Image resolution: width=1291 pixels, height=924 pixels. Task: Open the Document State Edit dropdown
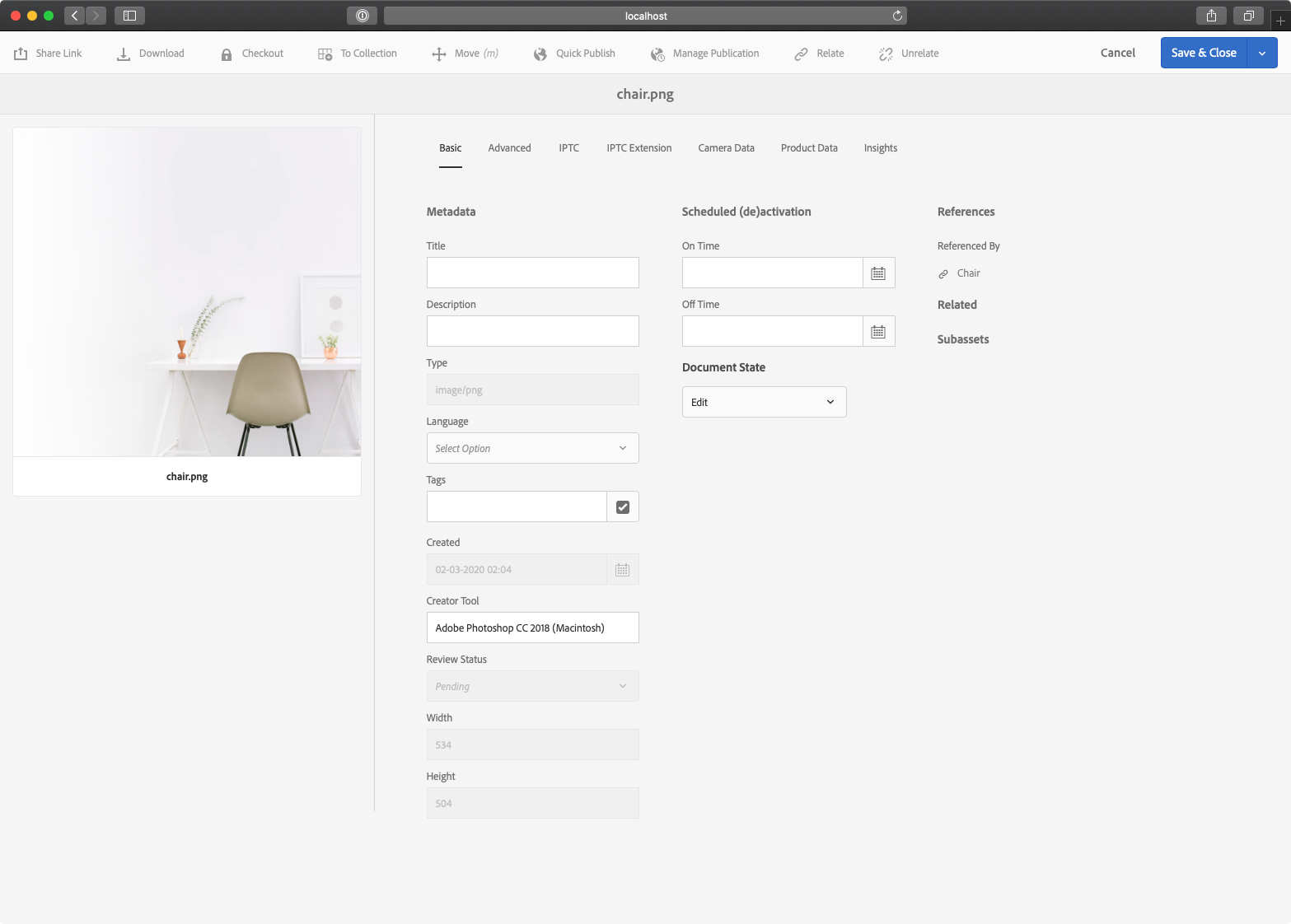pos(764,402)
